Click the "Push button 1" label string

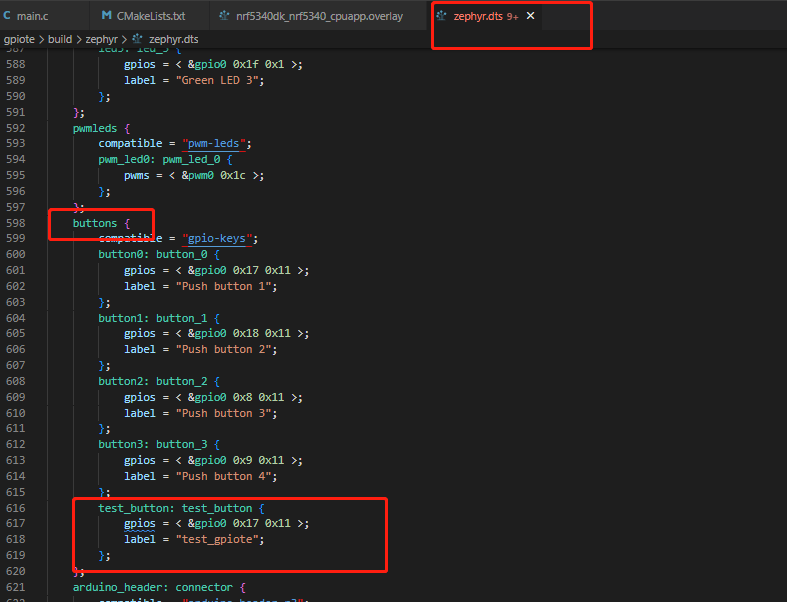click(223, 286)
